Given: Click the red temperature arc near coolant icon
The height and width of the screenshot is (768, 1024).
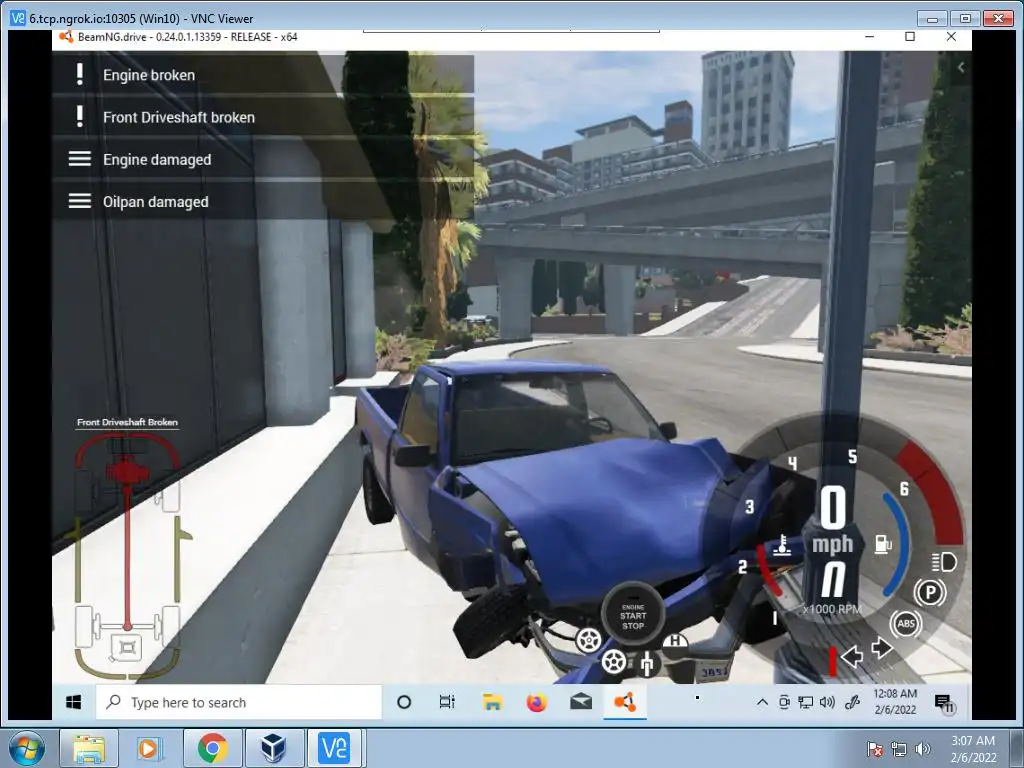Looking at the screenshot, I should 767,570.
